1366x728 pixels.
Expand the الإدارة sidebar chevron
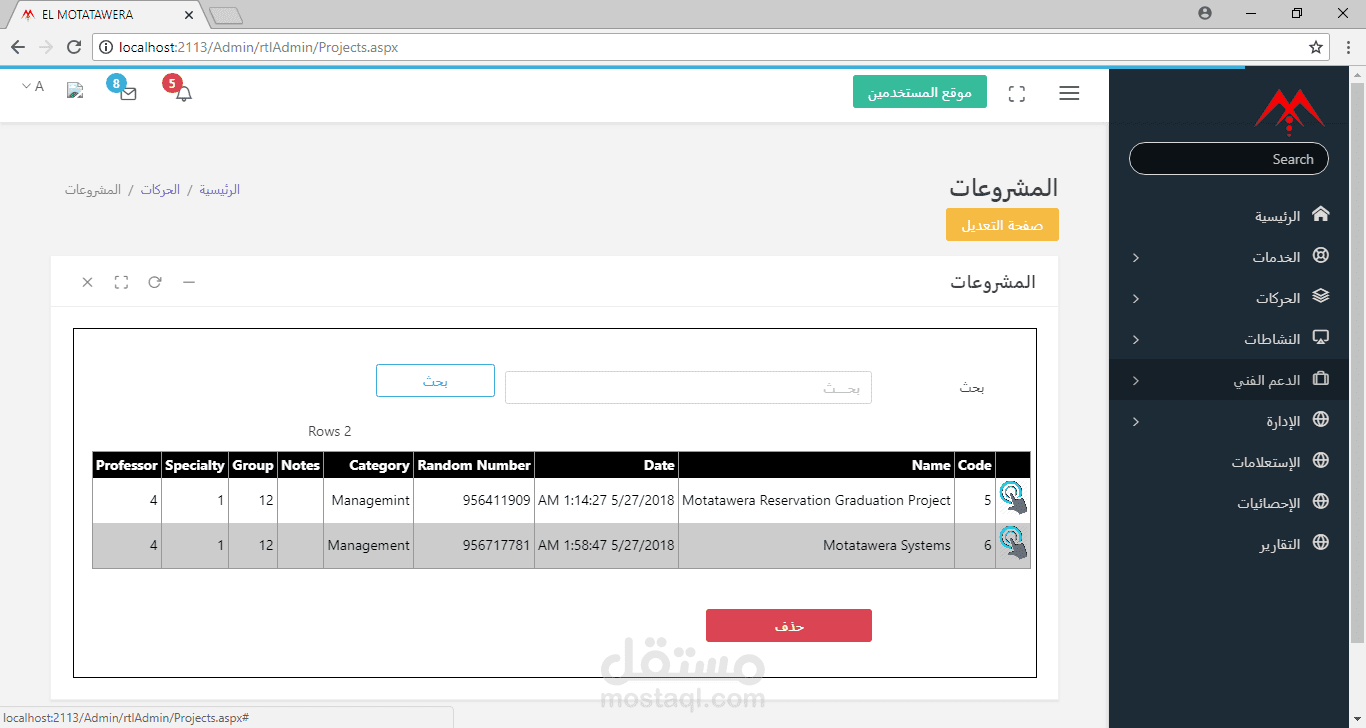[x=1136, y=422]
